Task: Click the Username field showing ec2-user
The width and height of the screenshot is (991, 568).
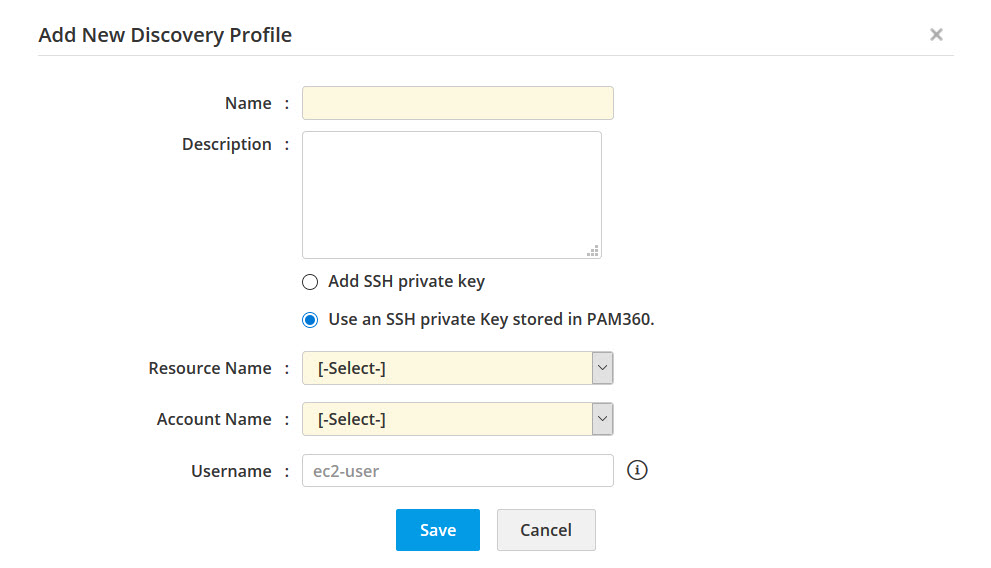Action: [x=457, y=471]
